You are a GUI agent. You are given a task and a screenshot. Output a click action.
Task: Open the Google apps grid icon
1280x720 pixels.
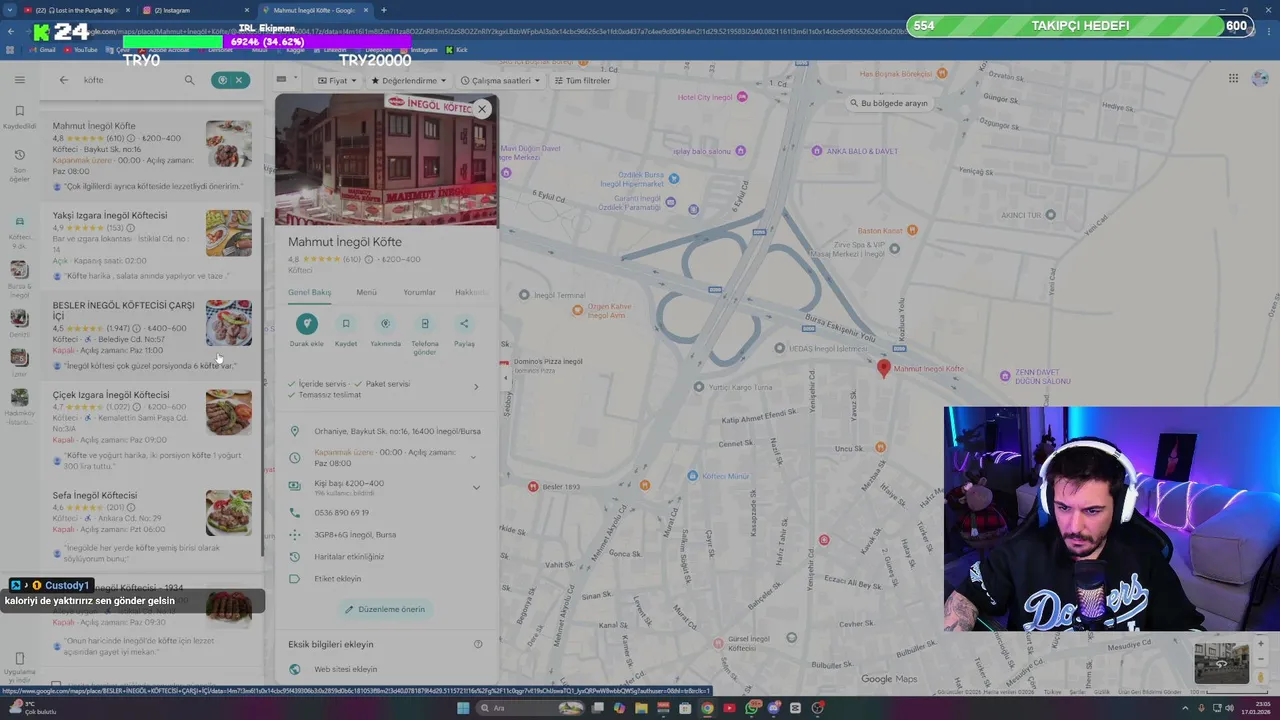(x=1233, y=78)
